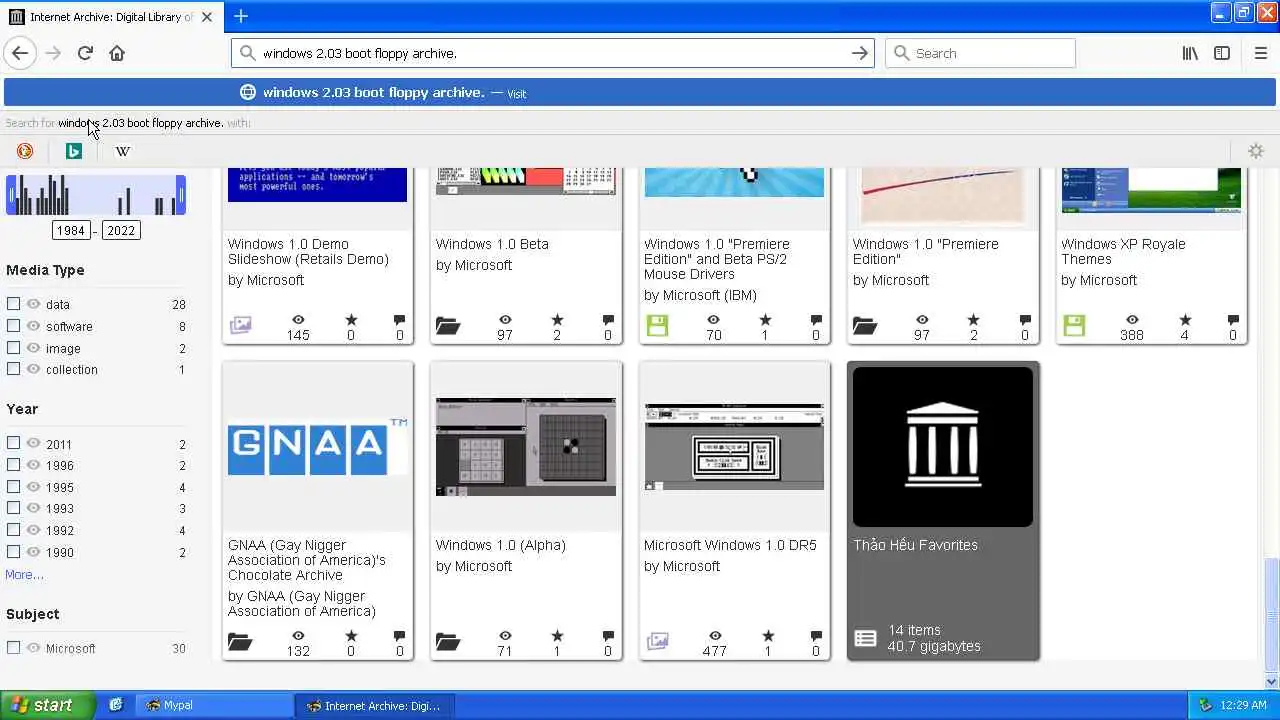Click the address bar URL field

550,53
